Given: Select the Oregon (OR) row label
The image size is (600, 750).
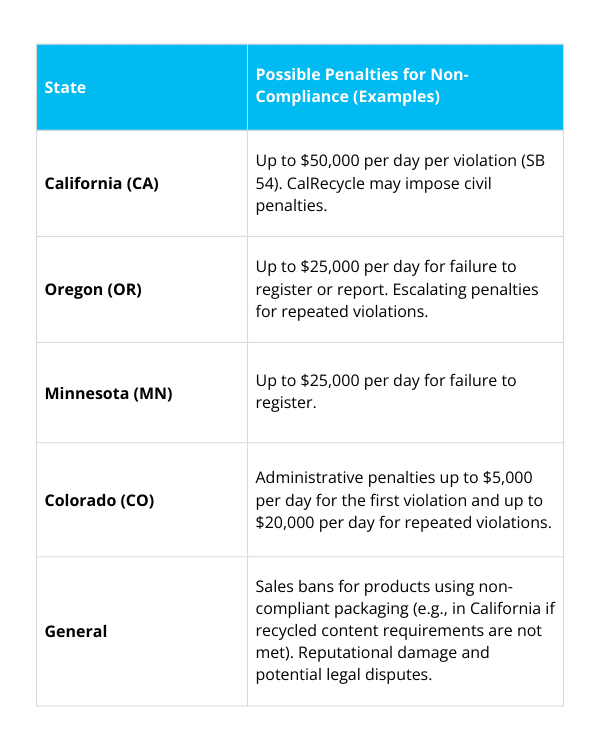Looking at the screenshot, I should point(93,290).
